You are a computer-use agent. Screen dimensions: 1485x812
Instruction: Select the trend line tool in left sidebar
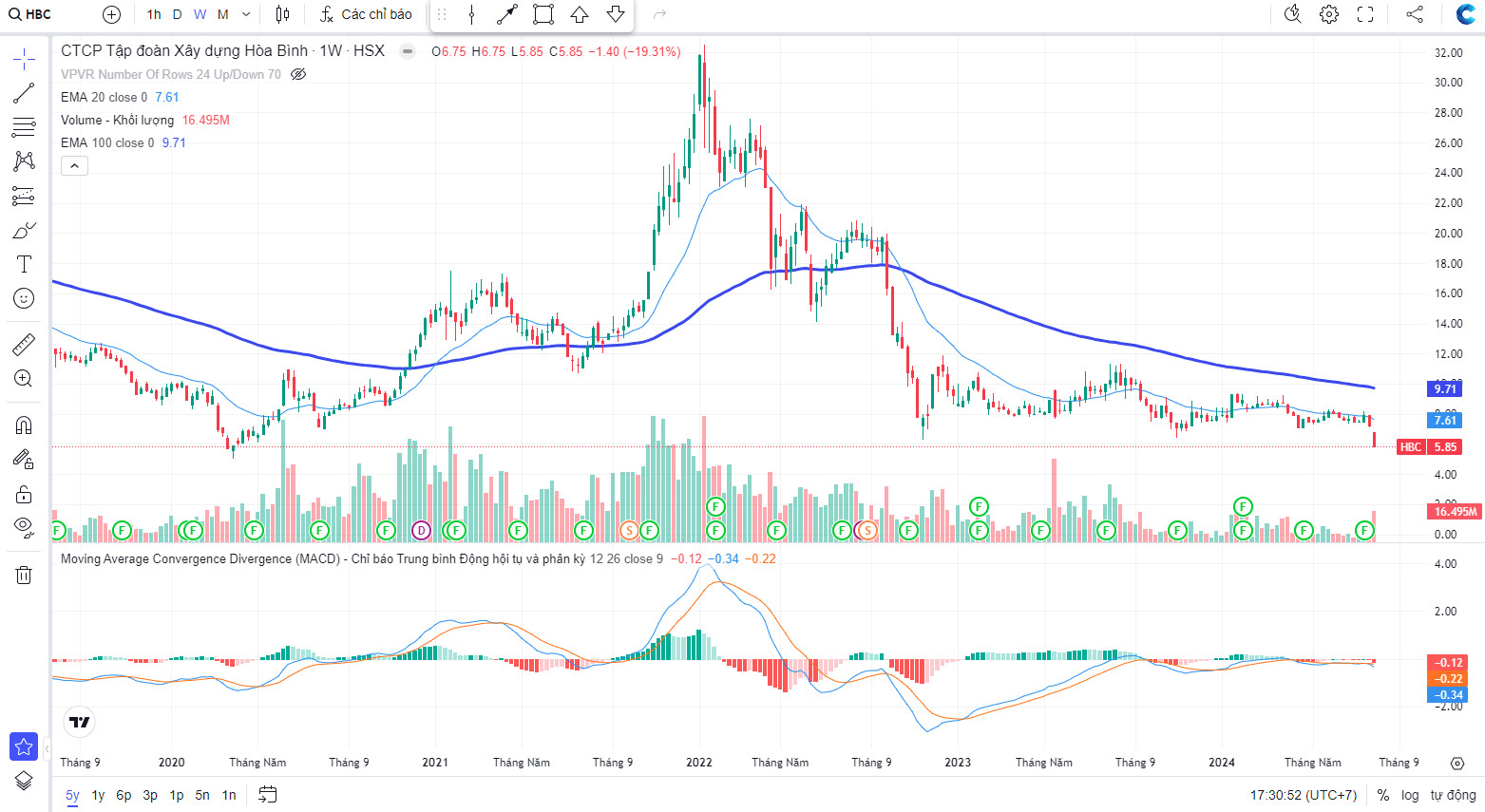(x=24, y=93)
